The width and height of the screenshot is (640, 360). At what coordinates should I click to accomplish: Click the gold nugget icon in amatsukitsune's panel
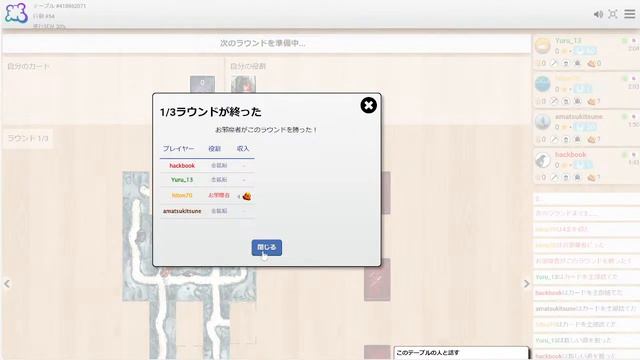click(591, 140)
